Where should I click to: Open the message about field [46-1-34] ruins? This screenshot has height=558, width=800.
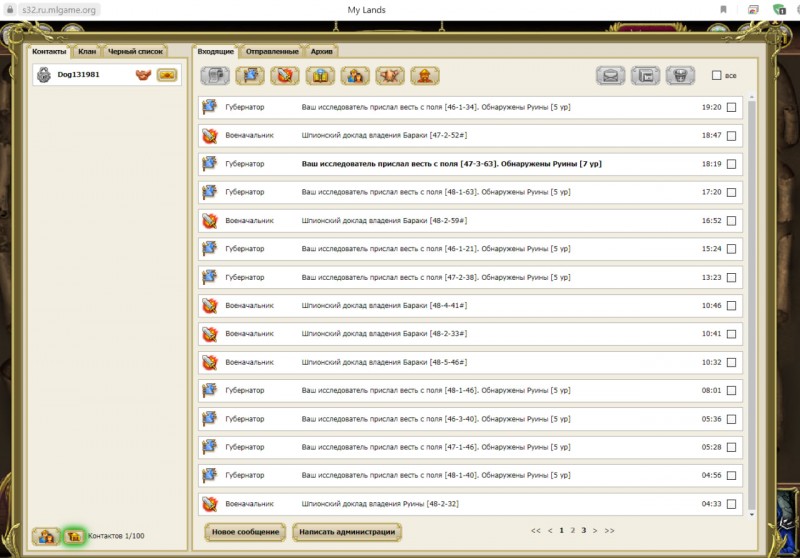click(470, 107)
